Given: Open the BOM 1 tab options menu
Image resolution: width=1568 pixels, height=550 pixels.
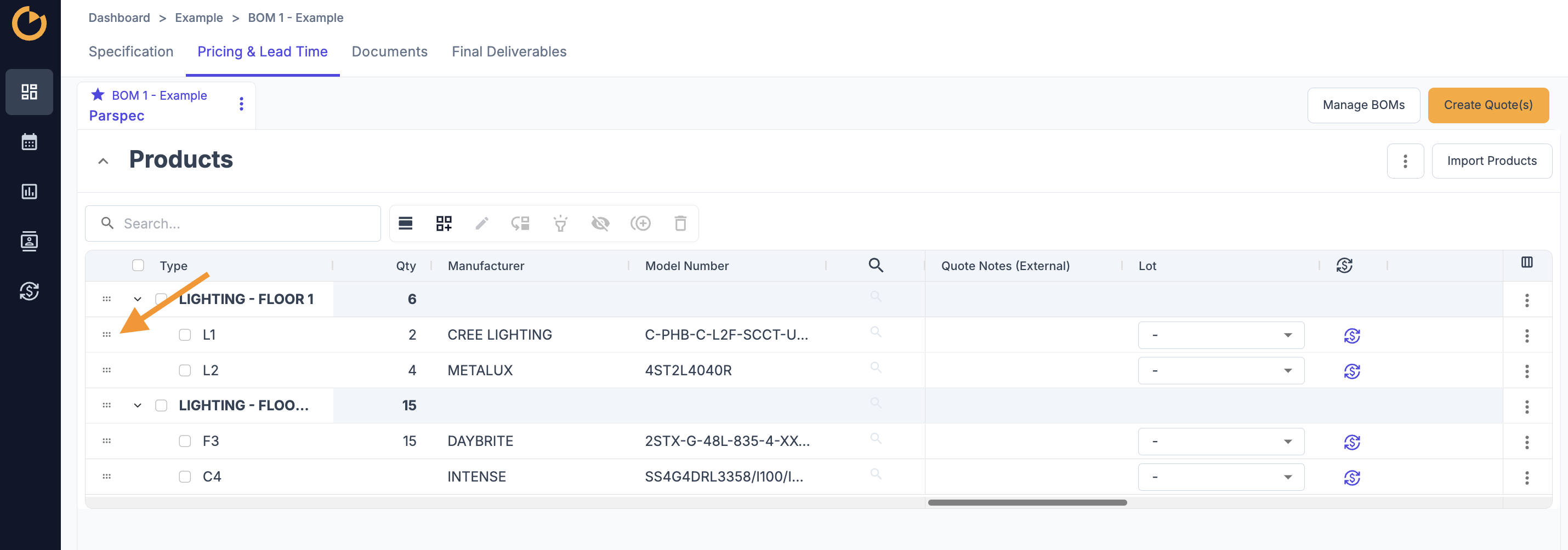Looking at the screenshot, I should 242,104.
